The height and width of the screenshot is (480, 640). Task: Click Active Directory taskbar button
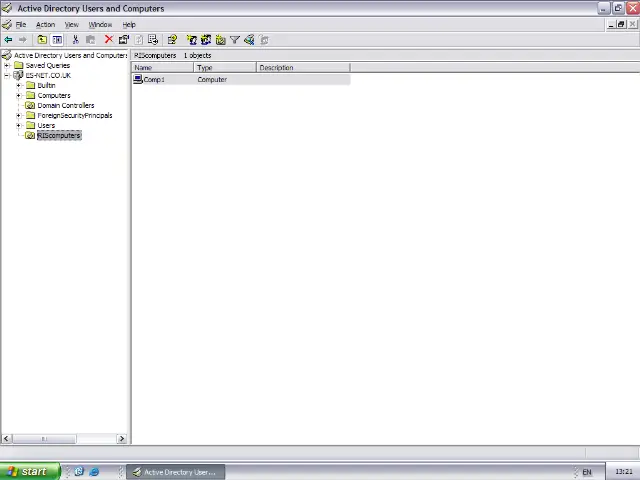tap(176, 472)
